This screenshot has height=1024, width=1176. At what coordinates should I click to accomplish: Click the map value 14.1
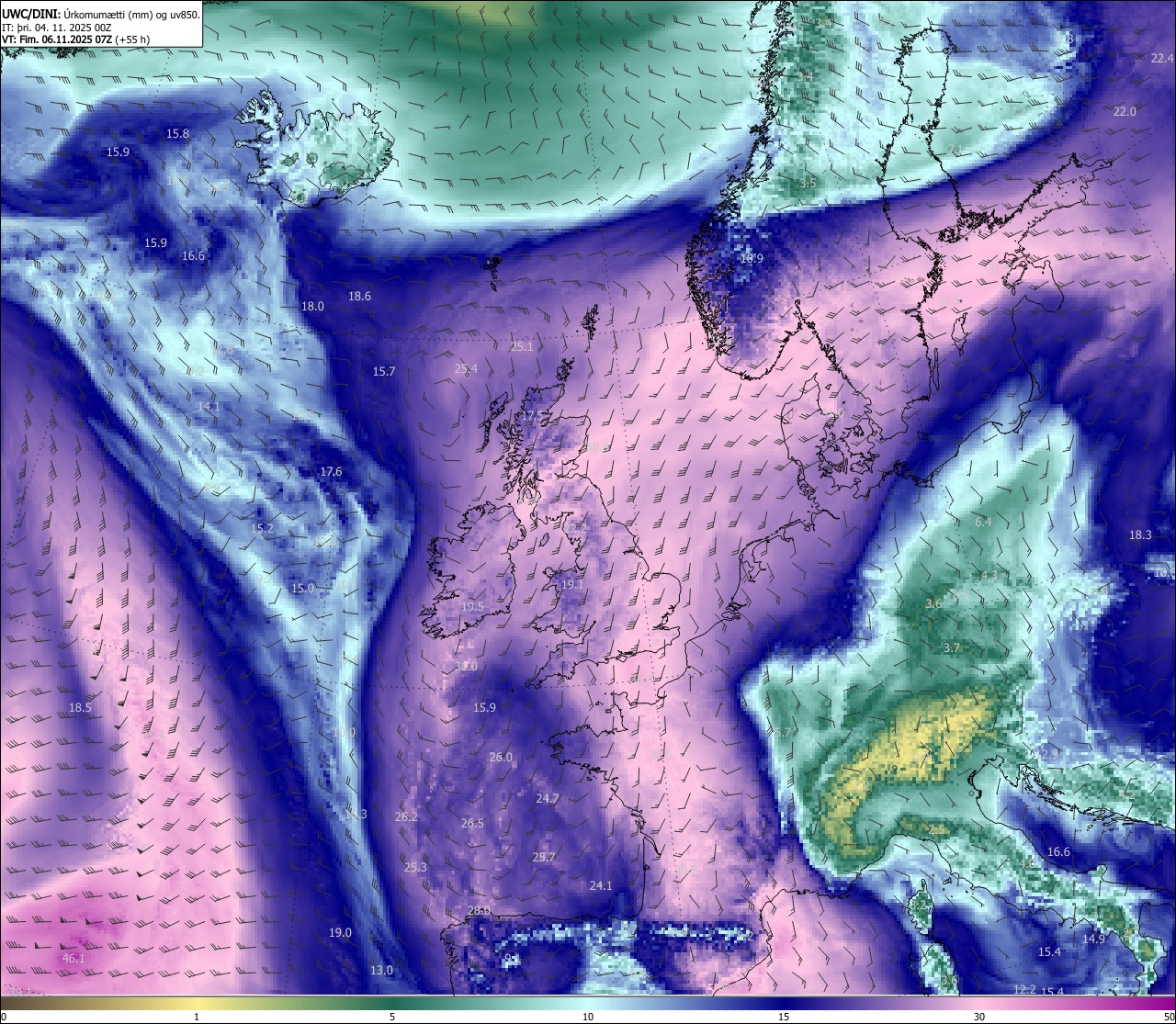click(x=209, y=407)
